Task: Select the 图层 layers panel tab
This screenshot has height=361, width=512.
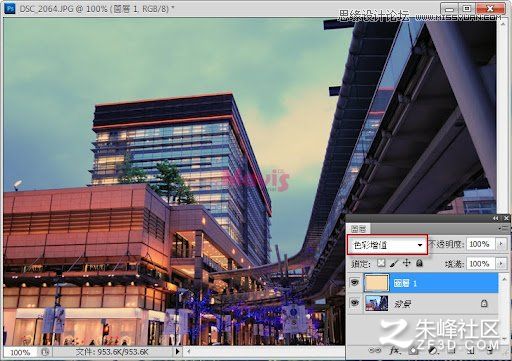Action: tap(359, 229)
